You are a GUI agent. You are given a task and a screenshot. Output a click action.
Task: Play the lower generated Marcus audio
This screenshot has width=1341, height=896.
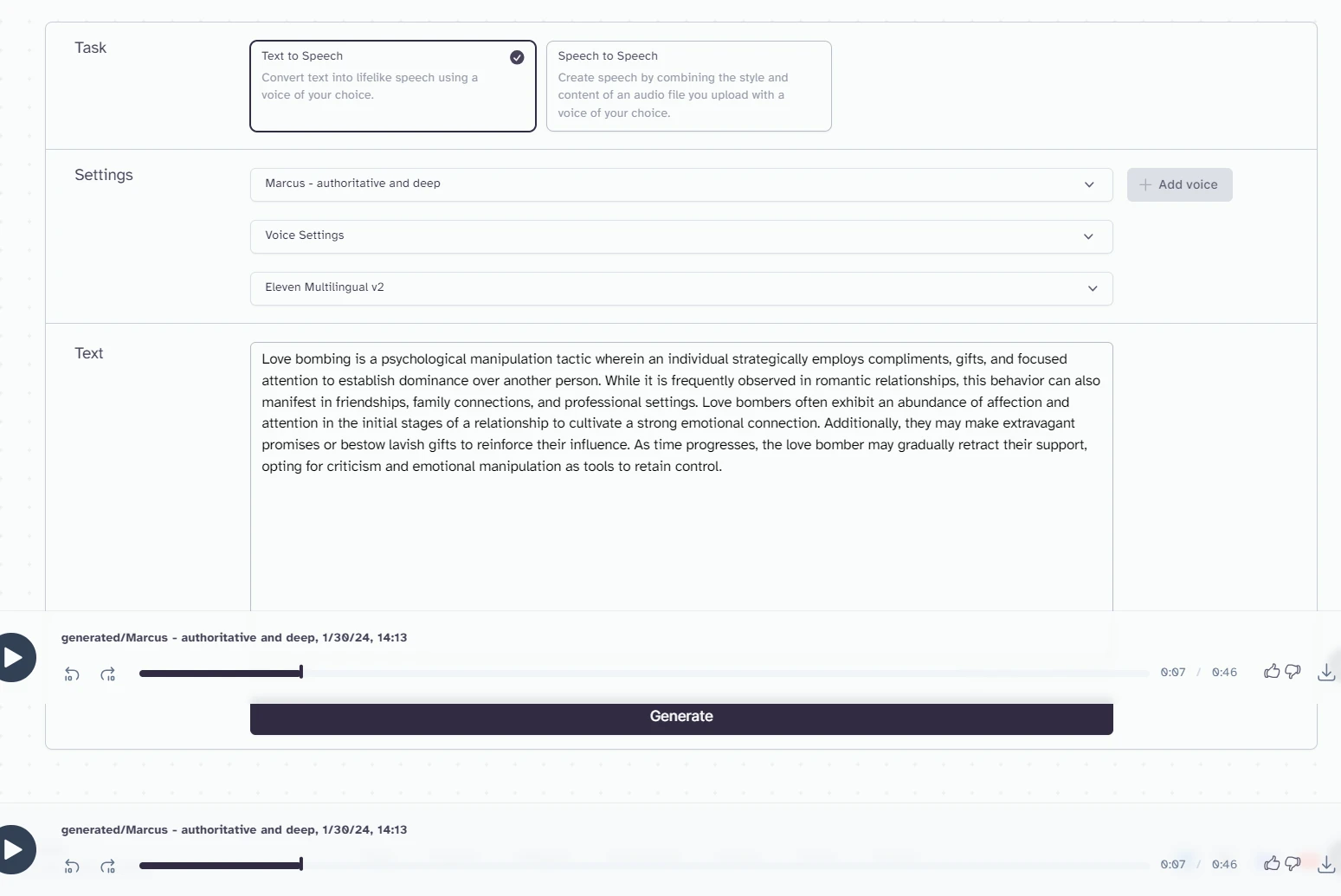click(15, 850)
